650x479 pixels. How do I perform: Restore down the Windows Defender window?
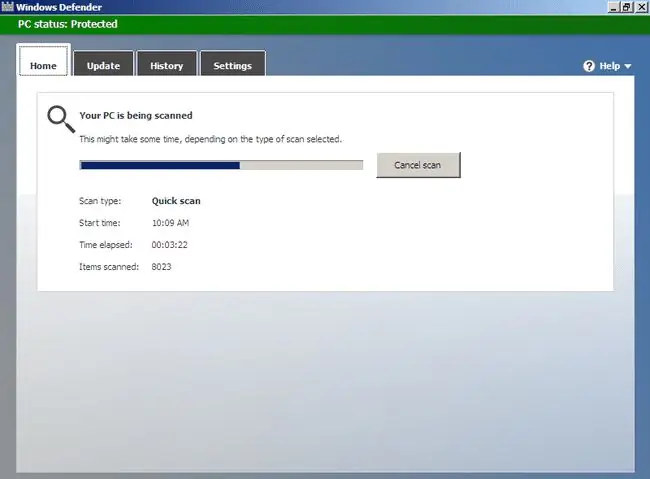pos(626,7)
